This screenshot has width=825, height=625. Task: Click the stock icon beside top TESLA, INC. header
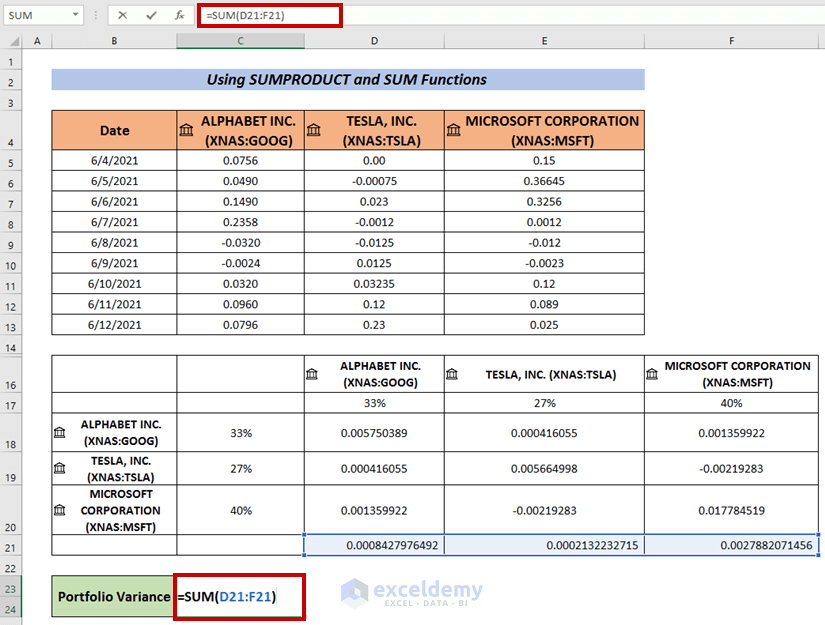click(x=314, y=130)
